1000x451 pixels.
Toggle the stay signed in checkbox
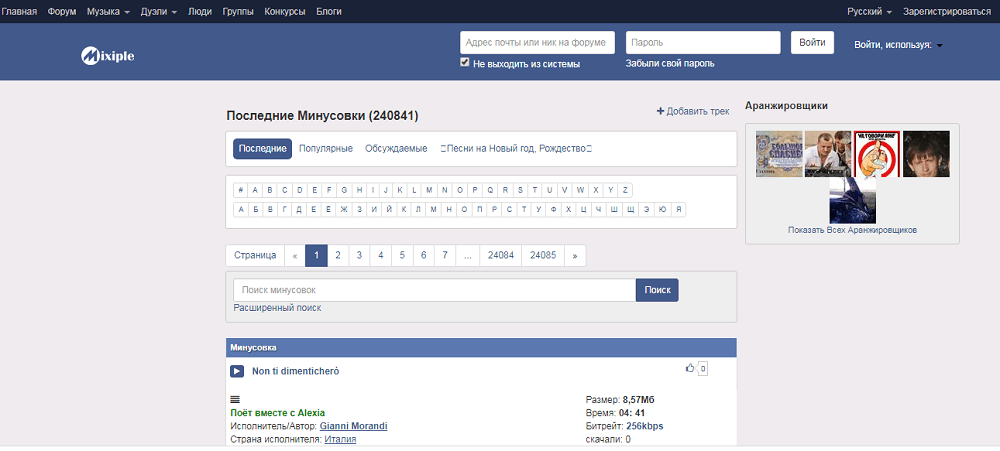[465, 62]
